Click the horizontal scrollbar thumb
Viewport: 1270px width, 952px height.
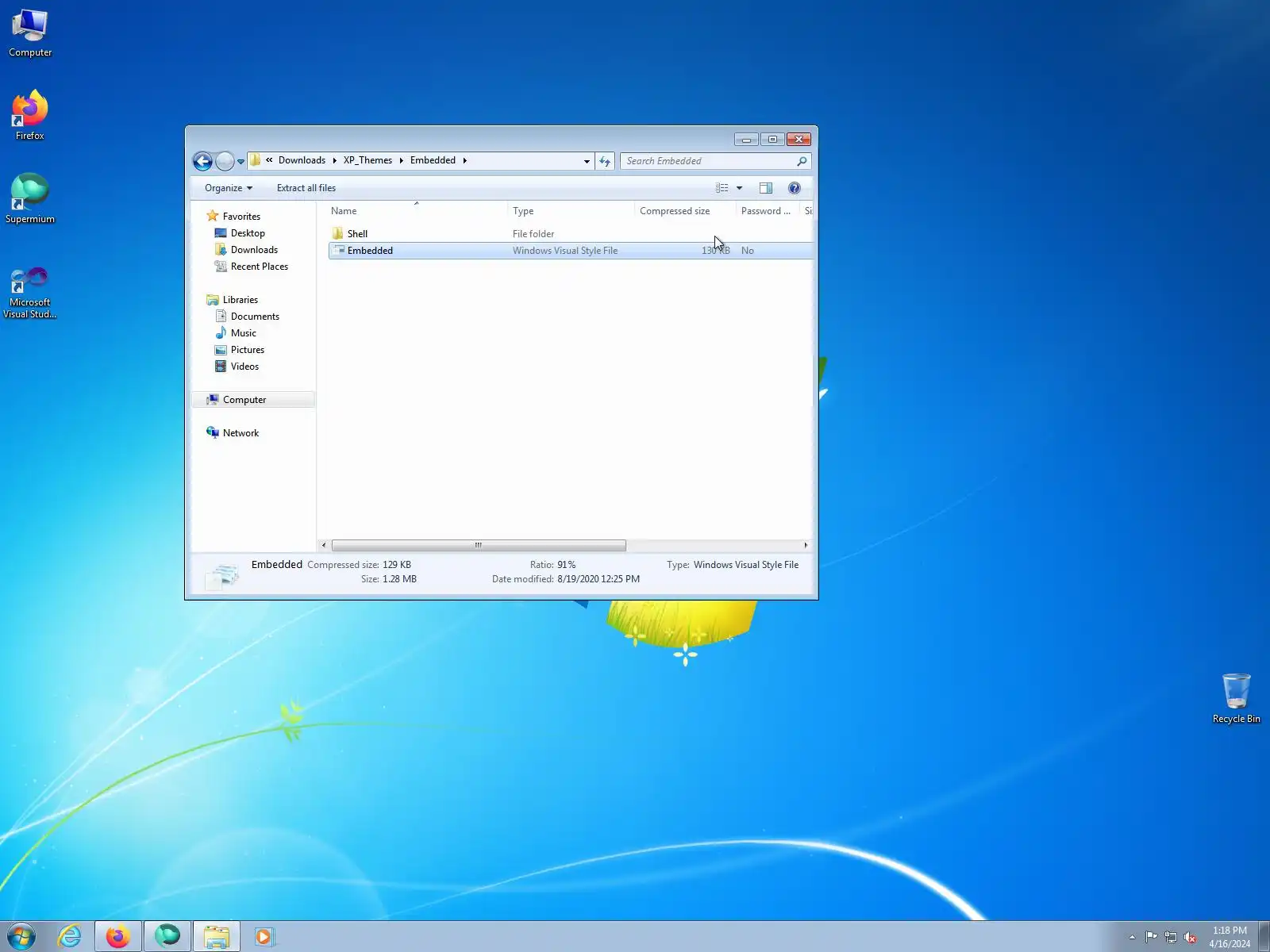click(479, 545)
